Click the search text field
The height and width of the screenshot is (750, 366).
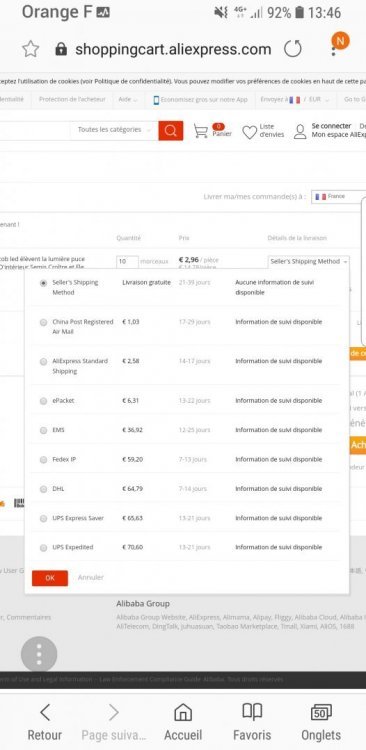point(35,130)
